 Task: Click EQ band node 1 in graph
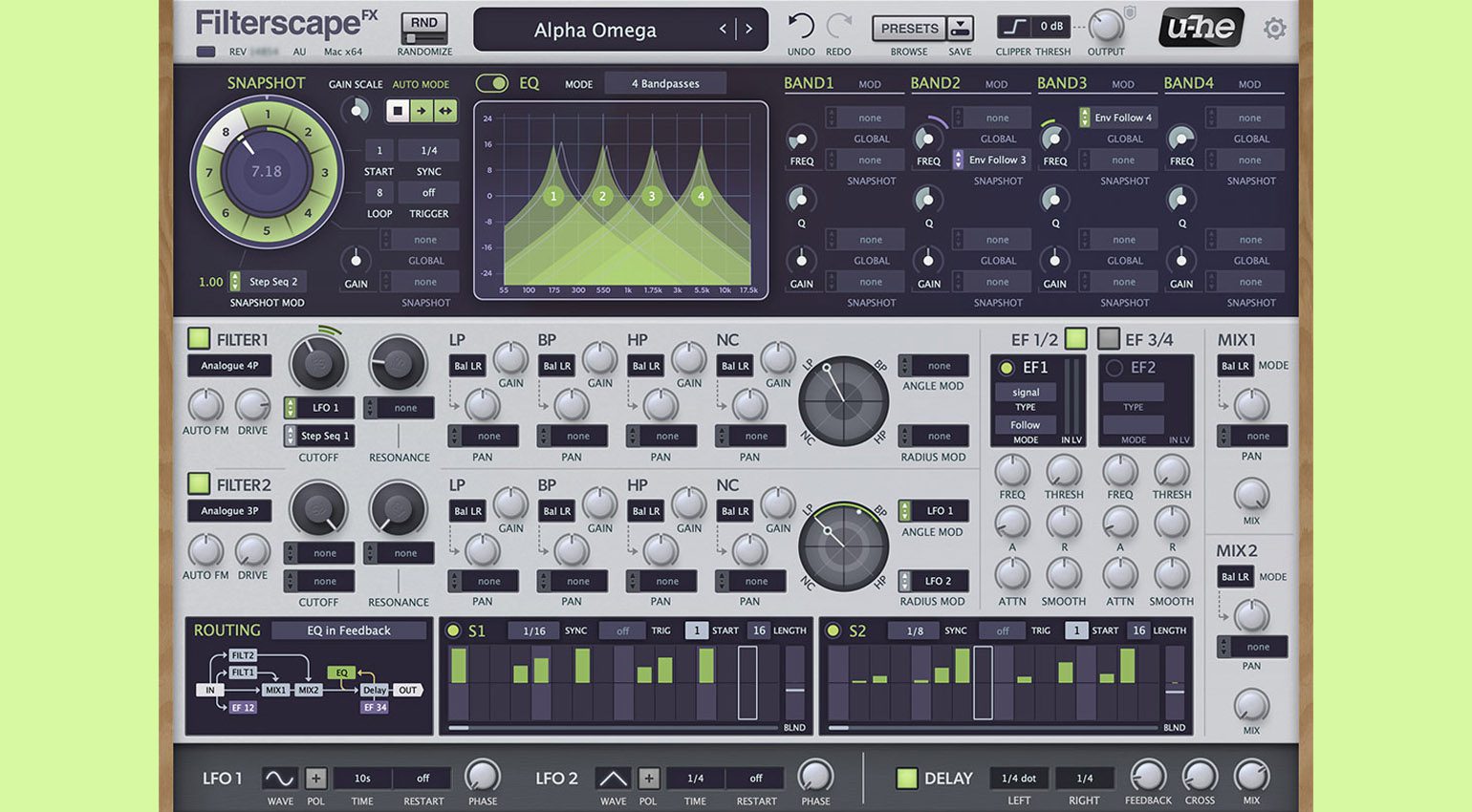[x=553, y=196]
